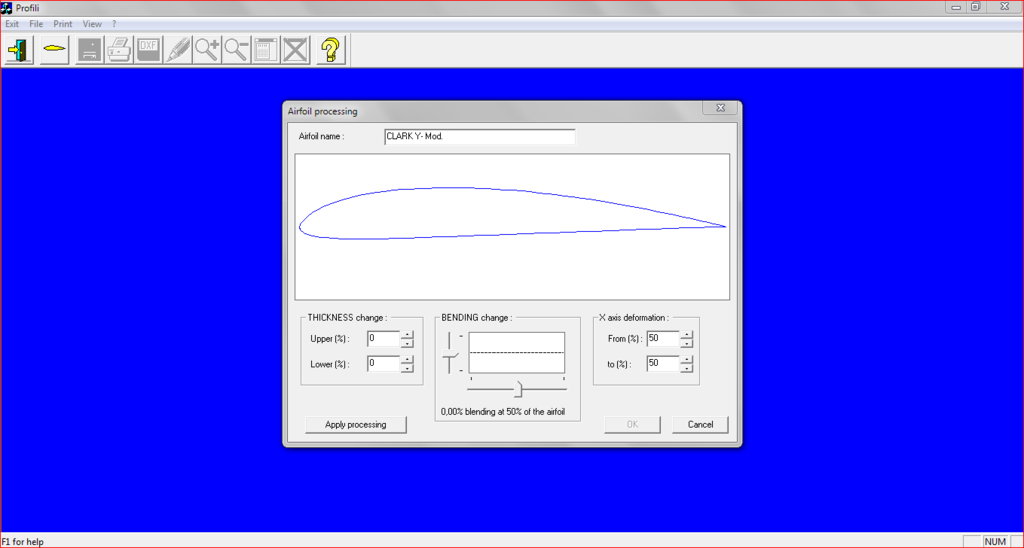Open the File menu
The image size is (1024, 548).
click(x=36, y=23)
